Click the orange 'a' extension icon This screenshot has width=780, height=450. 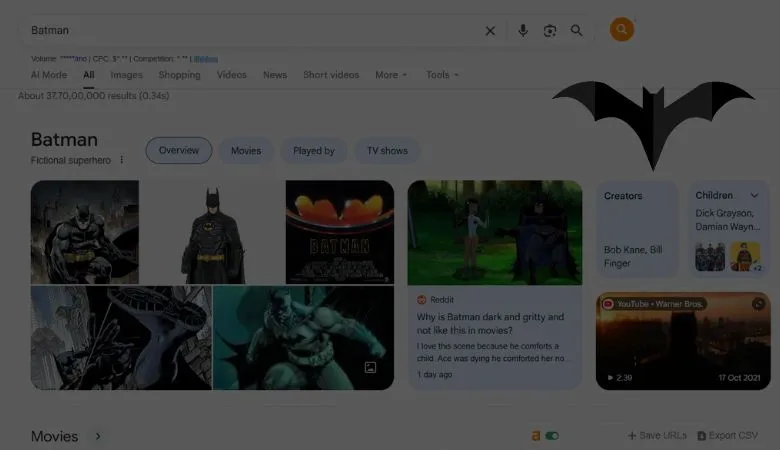pyautogui.click(x=536, y=436)
